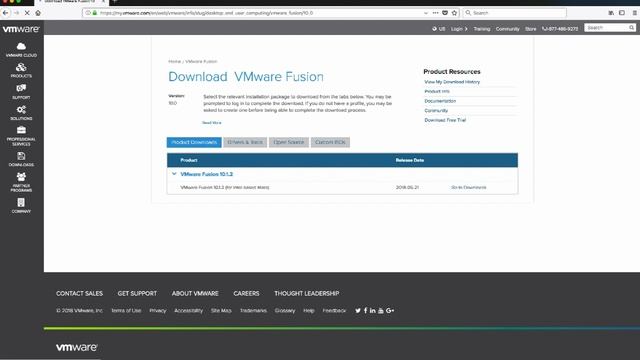Screen dimensions: 640x360
Task: Open the URL bar history dropdown
Action: point(426,13)
